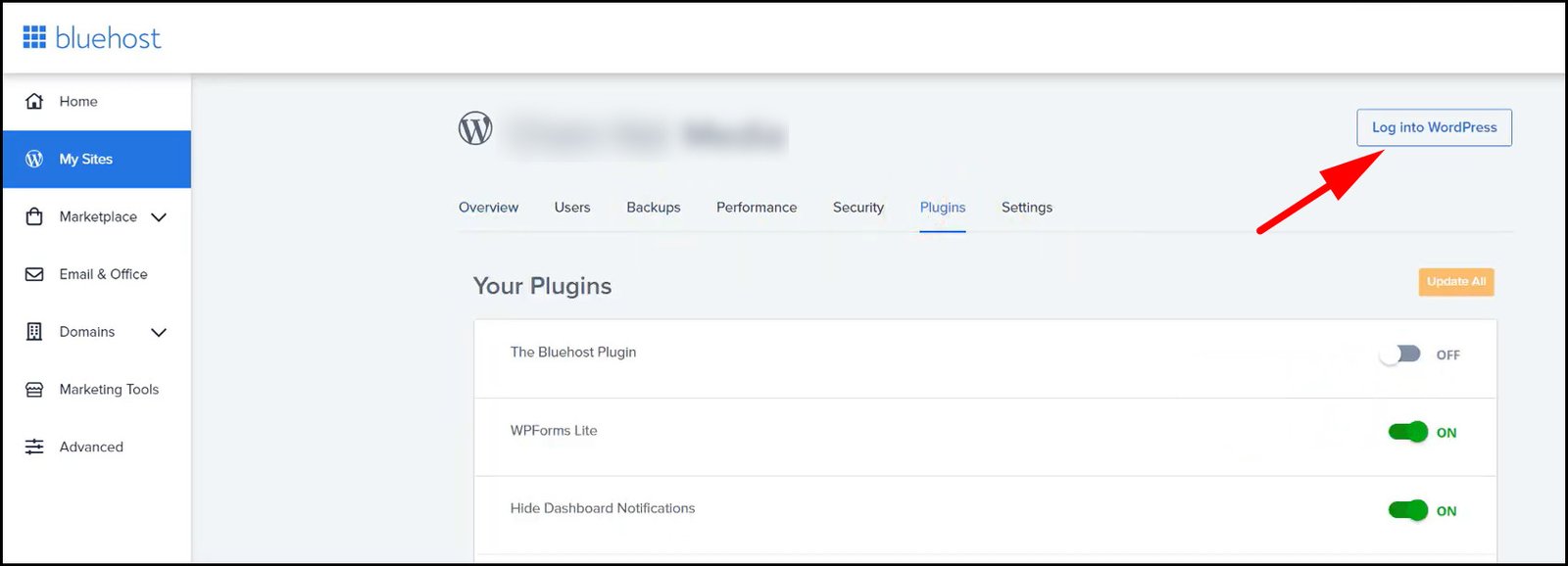The width and height of the screenshot is (1568, 566).
Task: Open the Security tab
Action: pyautogui.click(x=857, y=208)
